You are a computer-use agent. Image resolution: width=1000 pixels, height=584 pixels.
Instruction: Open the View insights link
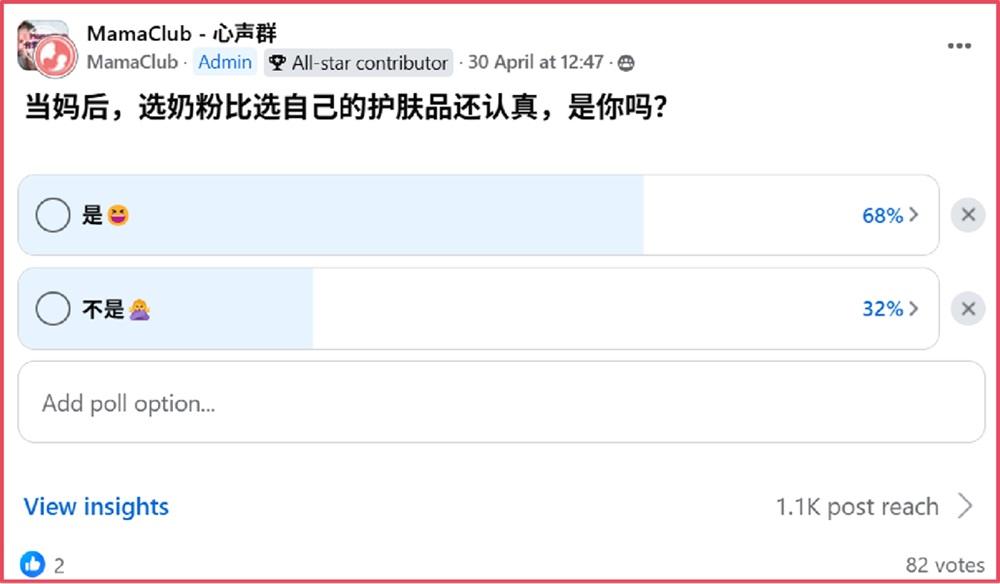96,506
